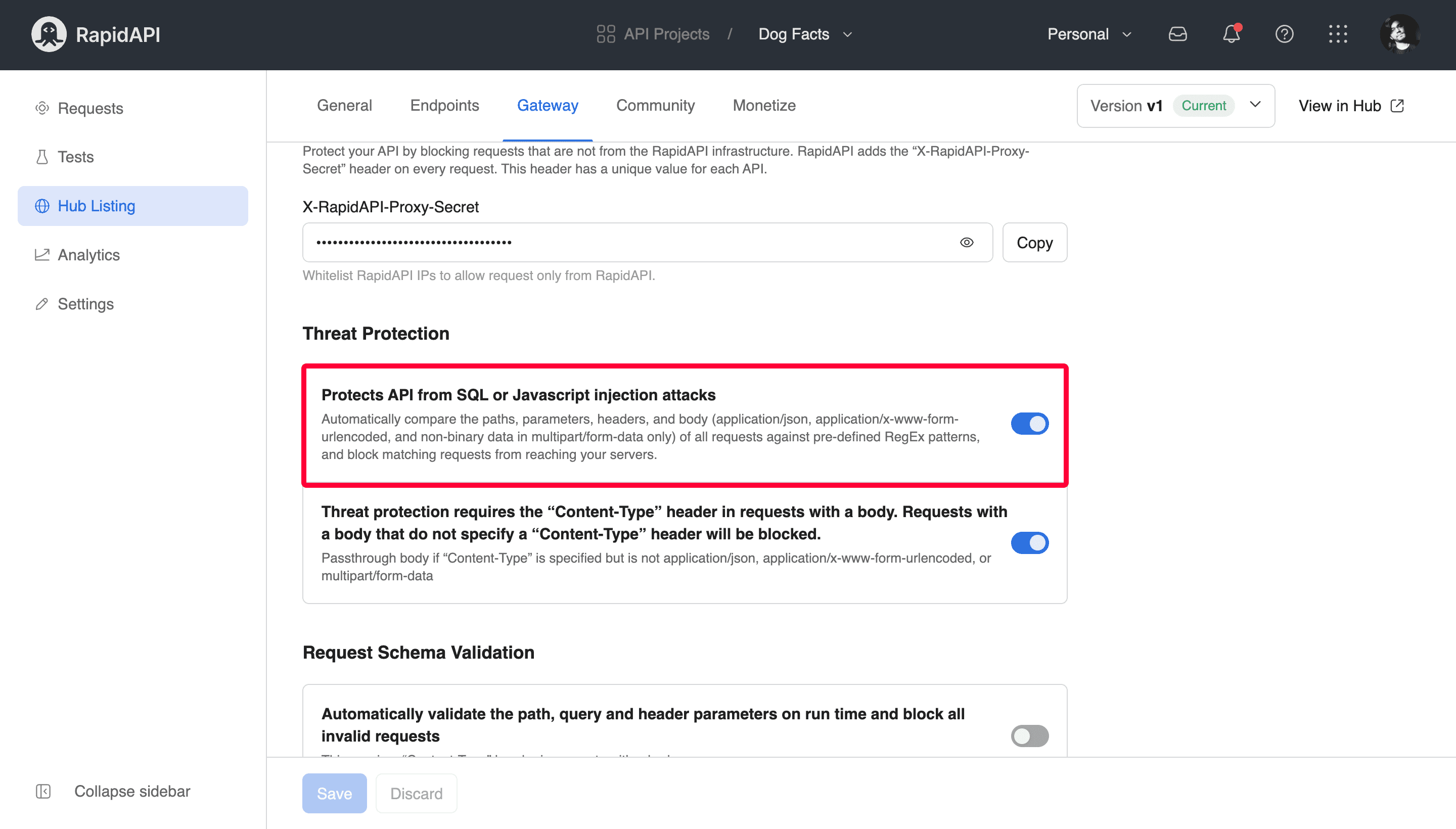Click the Analytics sidebar icon
Image resolution: width=1456 pixels, height=829 pixels.
(41, 255)
